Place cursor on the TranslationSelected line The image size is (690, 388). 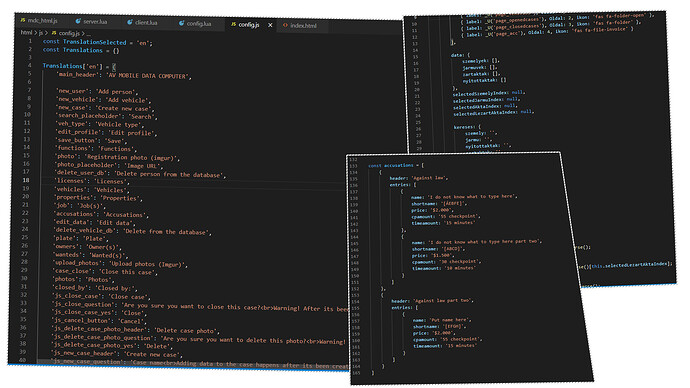(97, 42)
